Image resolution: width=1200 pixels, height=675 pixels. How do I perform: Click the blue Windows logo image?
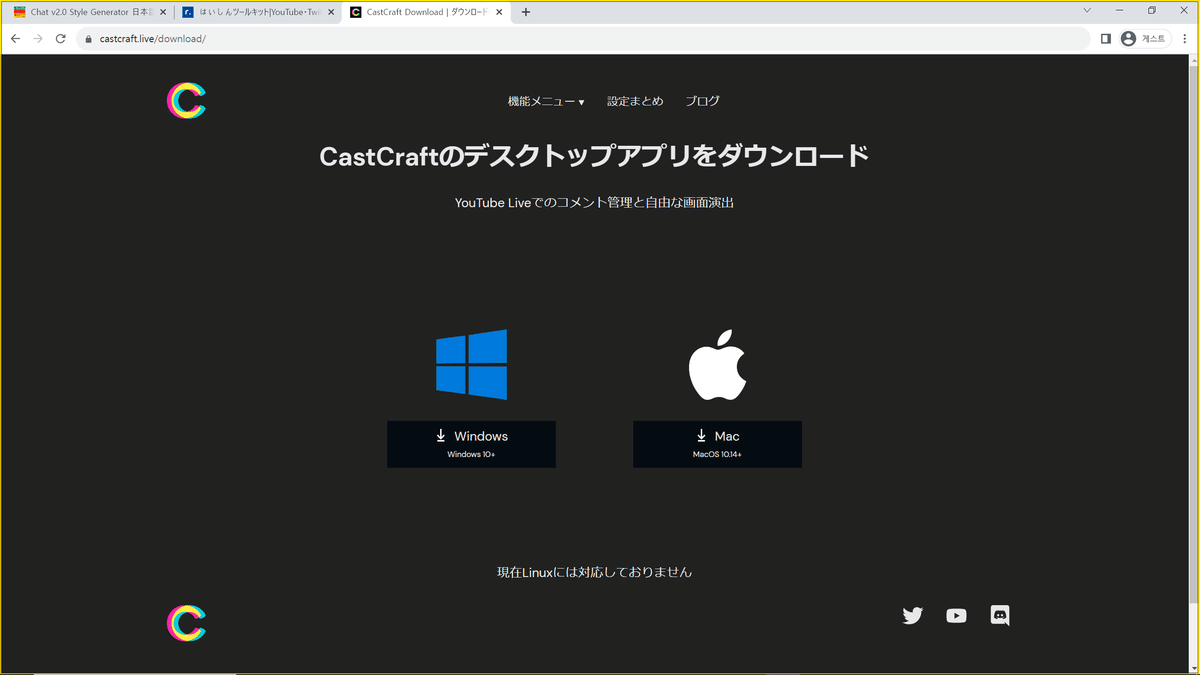pos(471,364)
